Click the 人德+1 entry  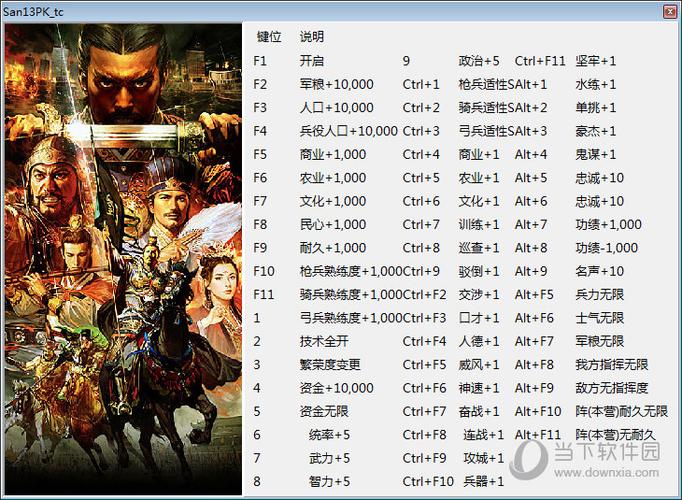pyautogui.click(x=479, y=341)
